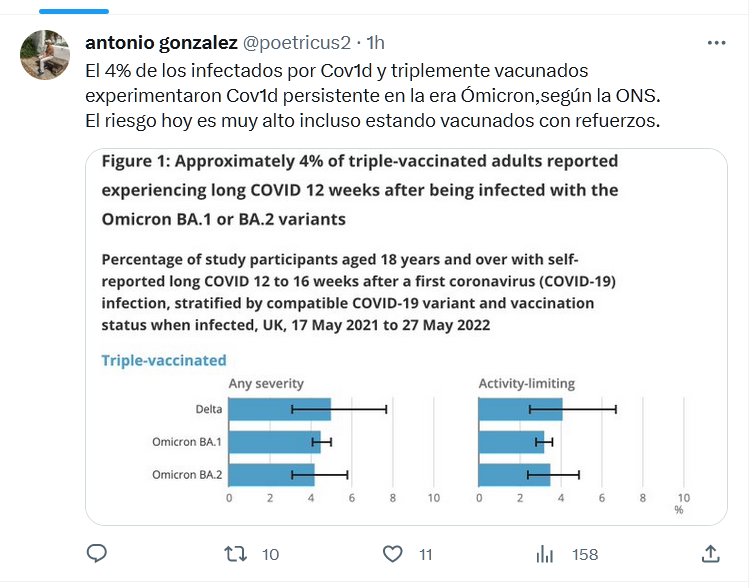
Task: Retweet this post via arrows icon
Action: [236, 553]
